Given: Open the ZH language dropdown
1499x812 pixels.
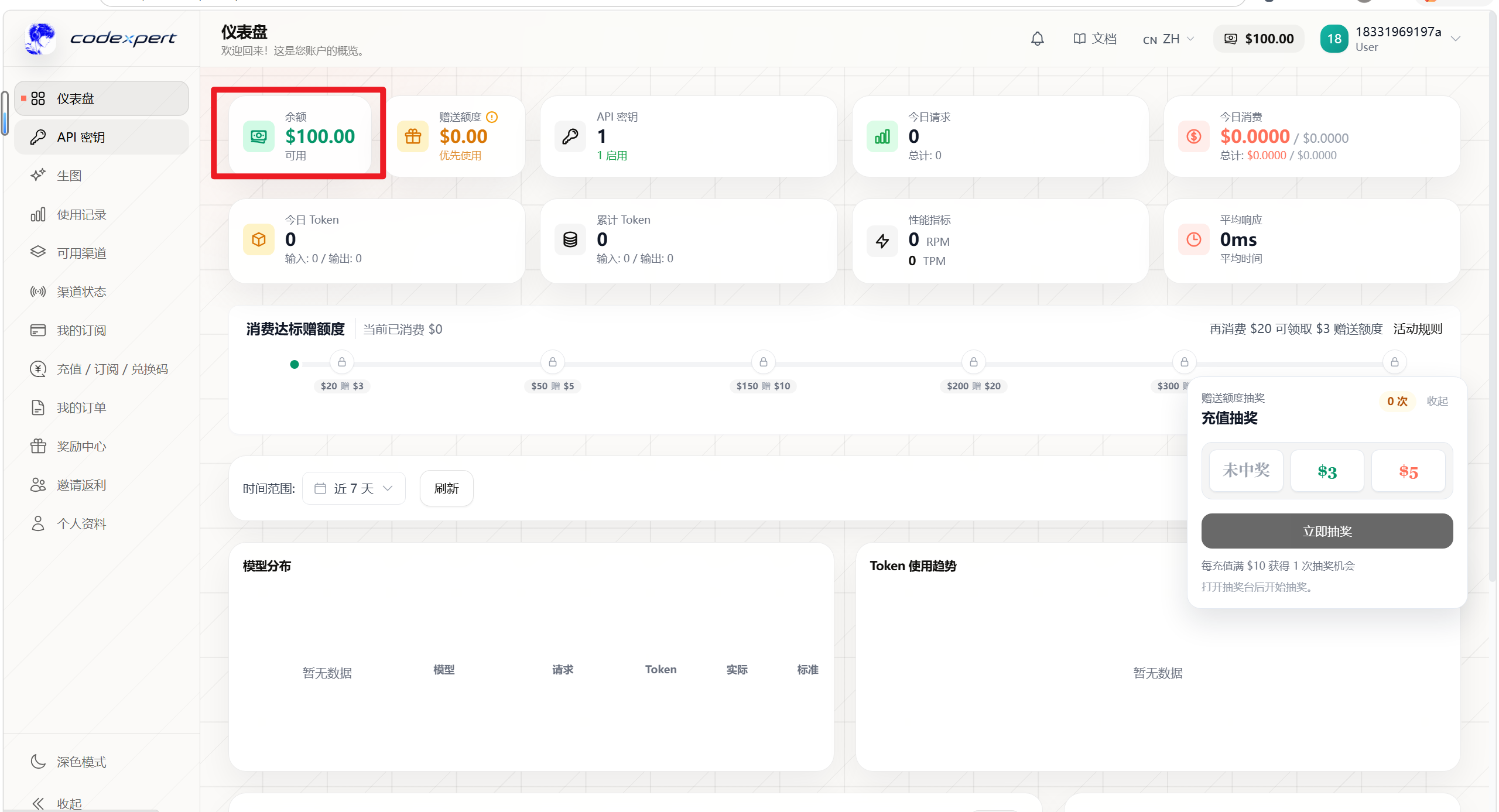Looking at the screenshot, I should [x=1168, y=39].
